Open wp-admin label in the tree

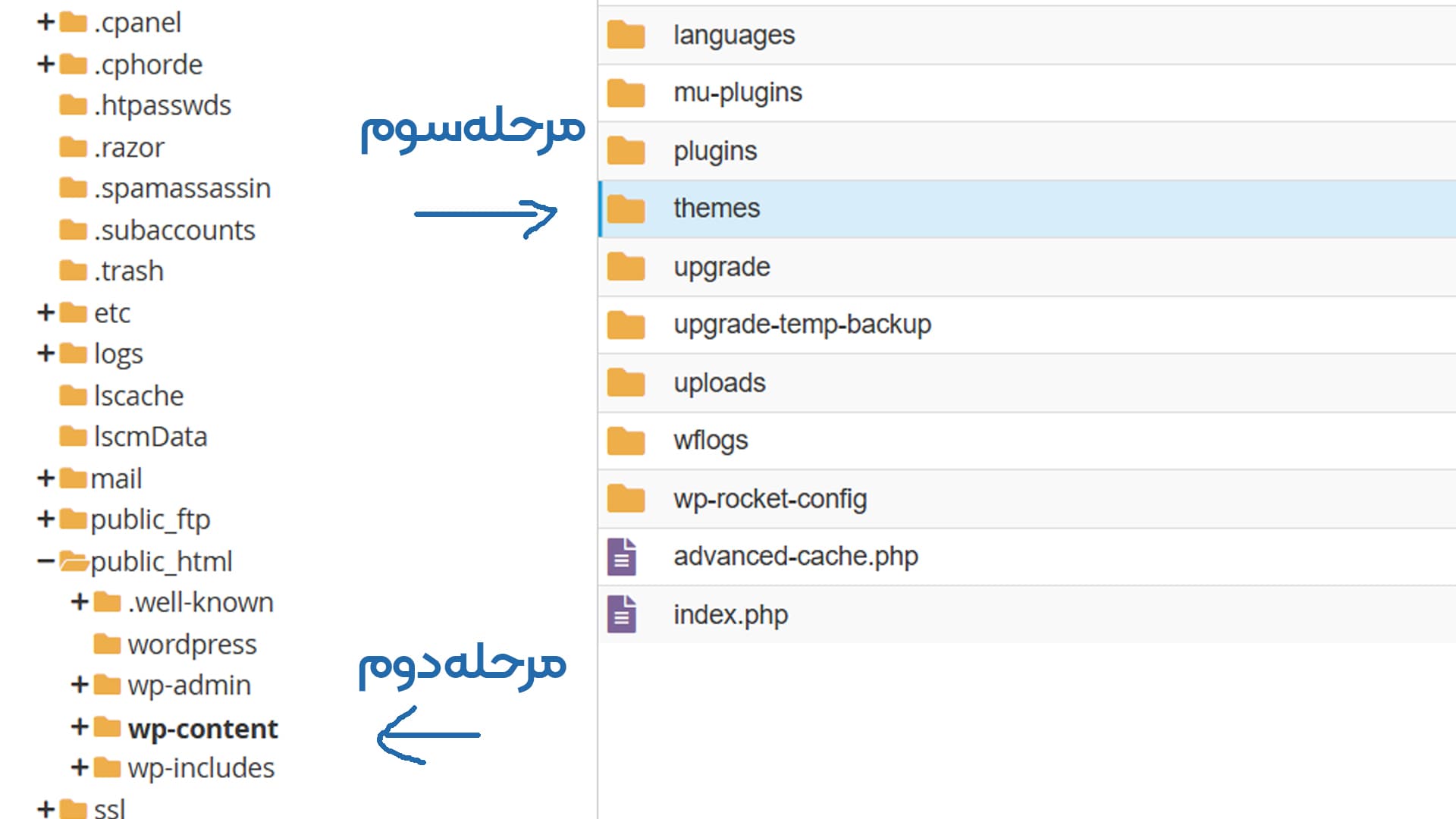pos(190,686)
